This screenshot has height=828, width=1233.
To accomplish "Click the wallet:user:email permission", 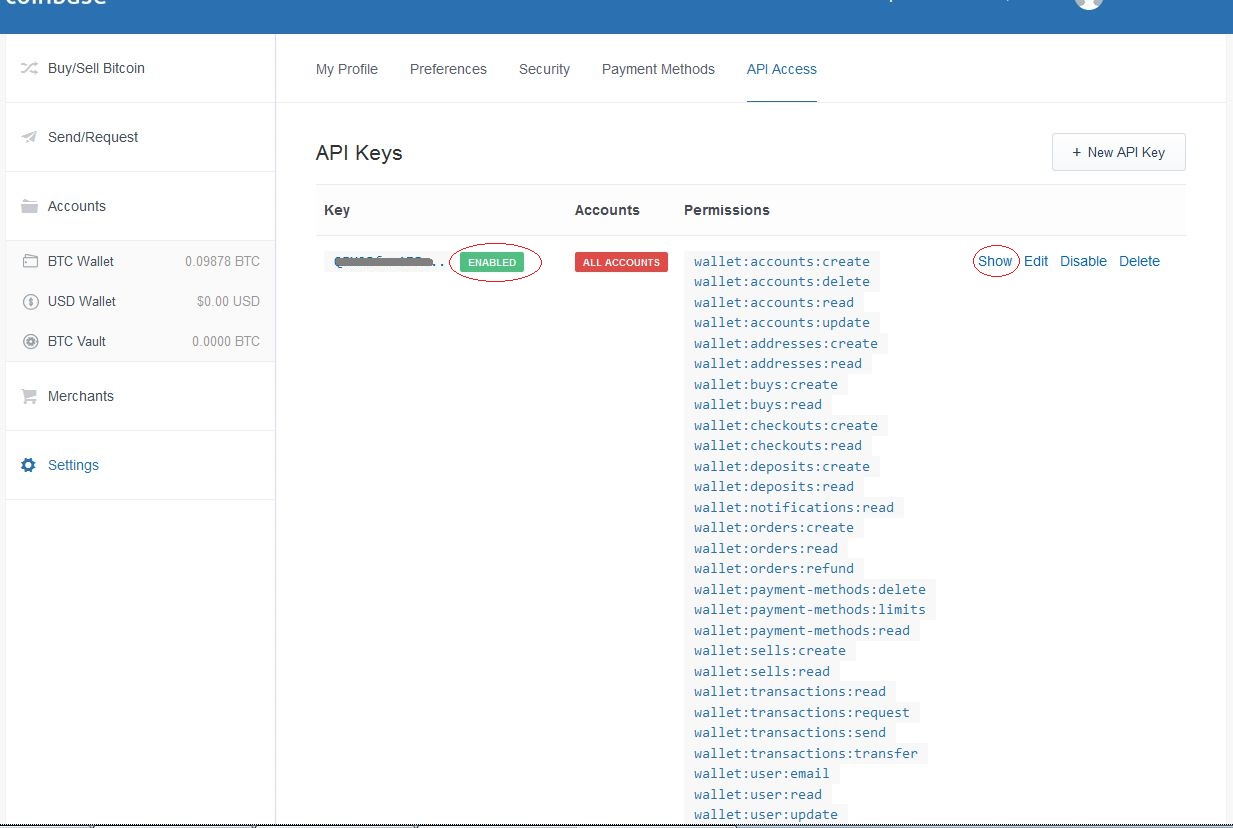I will pos(762,774).
